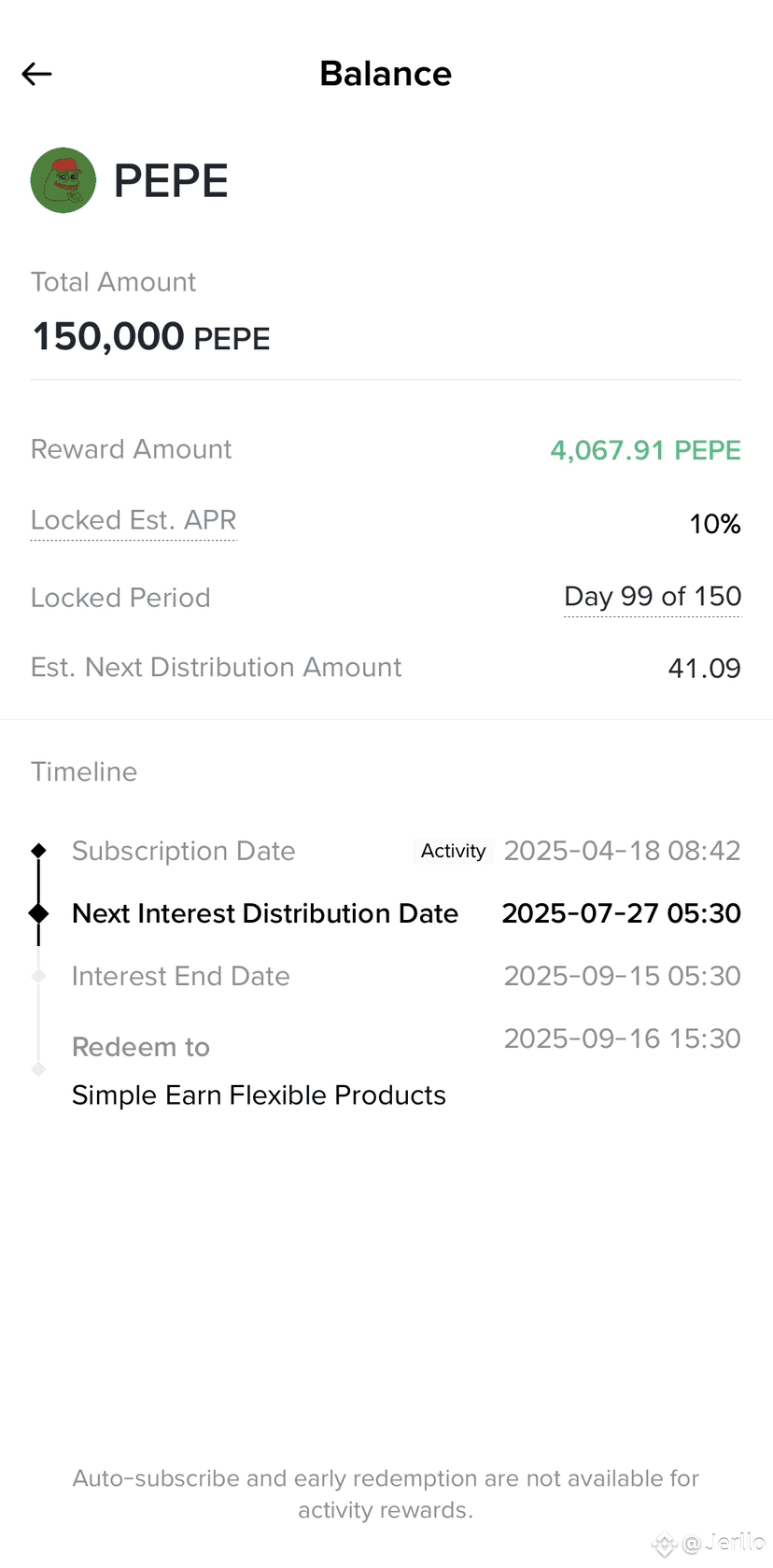Tap the PEPE token name heading
The image size is (773, 1568).
click(x=171, y=180)
